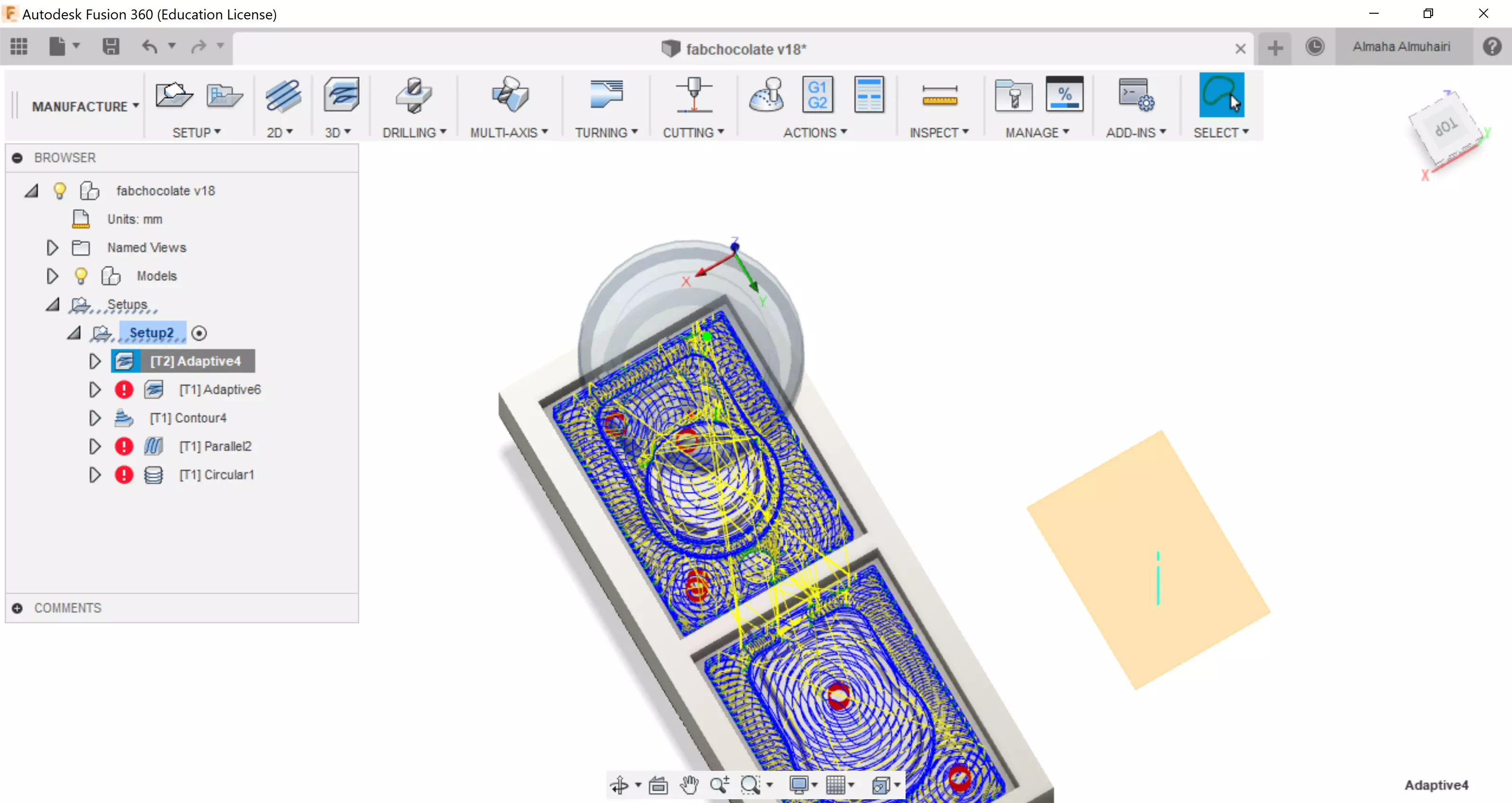Toggle visibility lightbulb for fabchocolate v18
Viewport: 1512px width, 803px height.
[x=59, y=191]
